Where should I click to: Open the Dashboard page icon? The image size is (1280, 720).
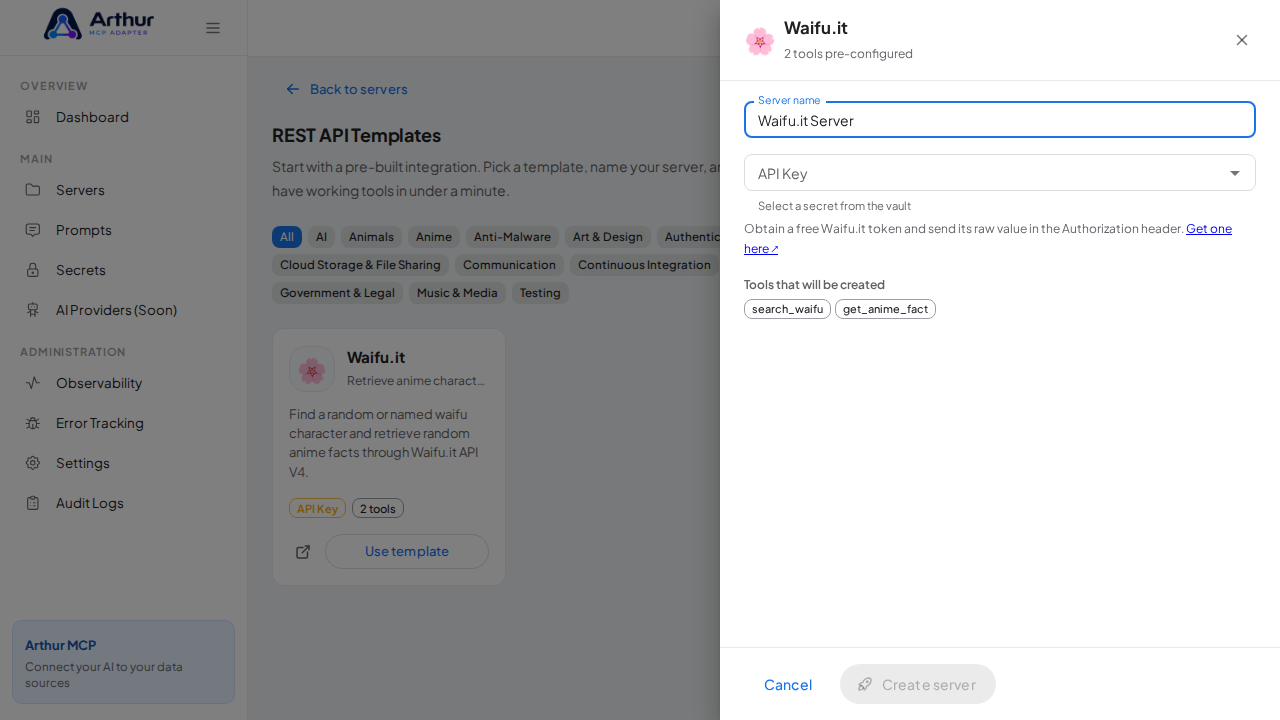33,117
